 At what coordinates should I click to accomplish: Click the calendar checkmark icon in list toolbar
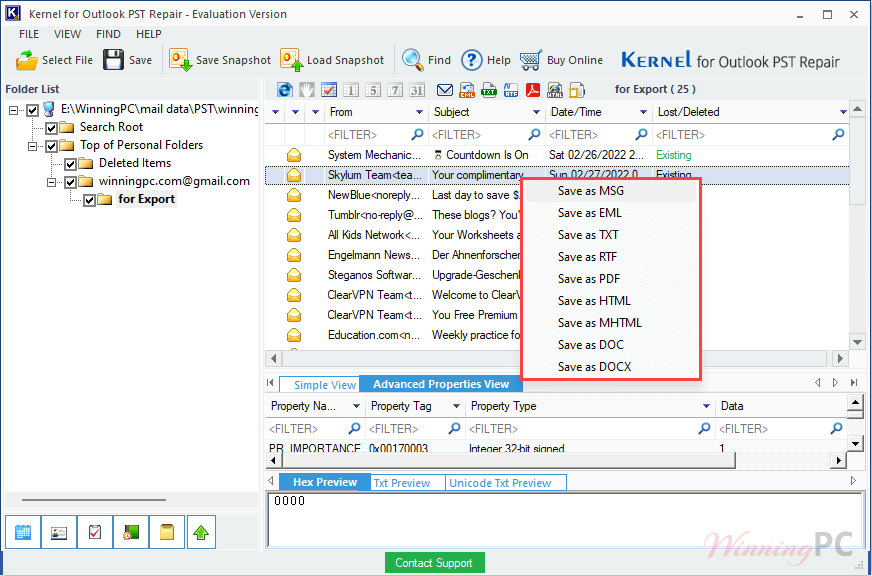point(329,90)
